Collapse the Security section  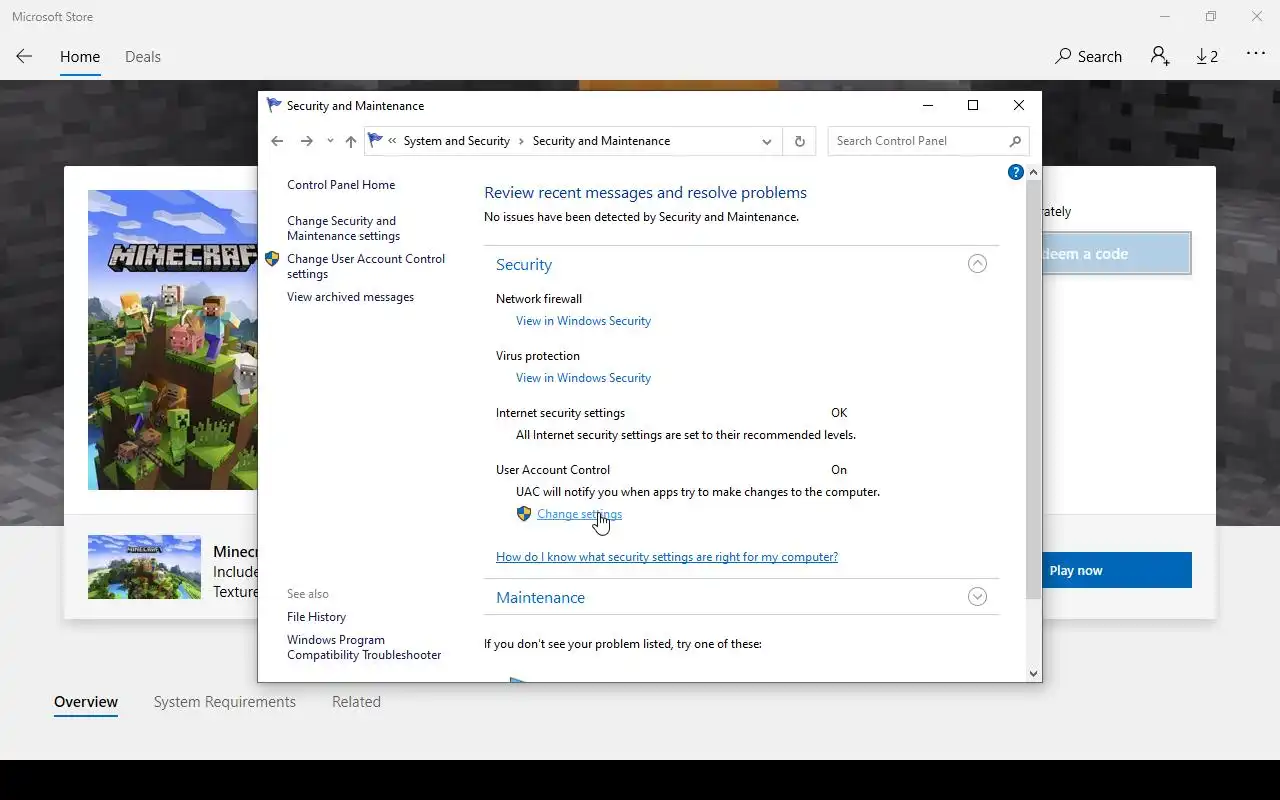coord(977,264)
